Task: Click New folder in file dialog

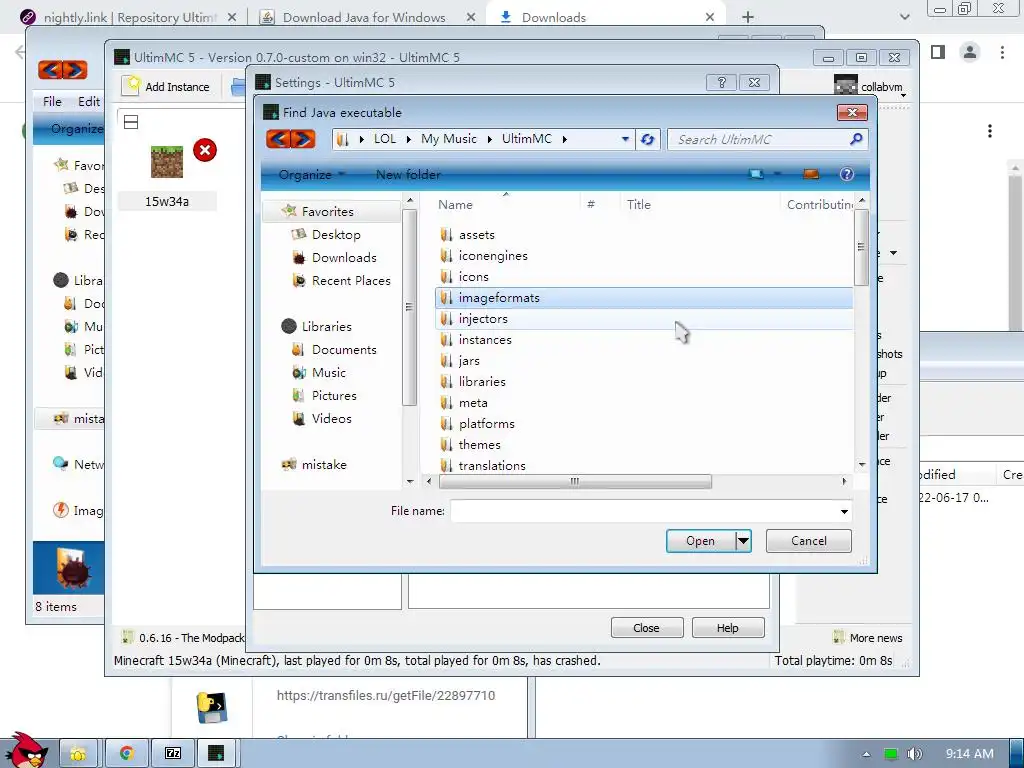Action: [408, 174]
